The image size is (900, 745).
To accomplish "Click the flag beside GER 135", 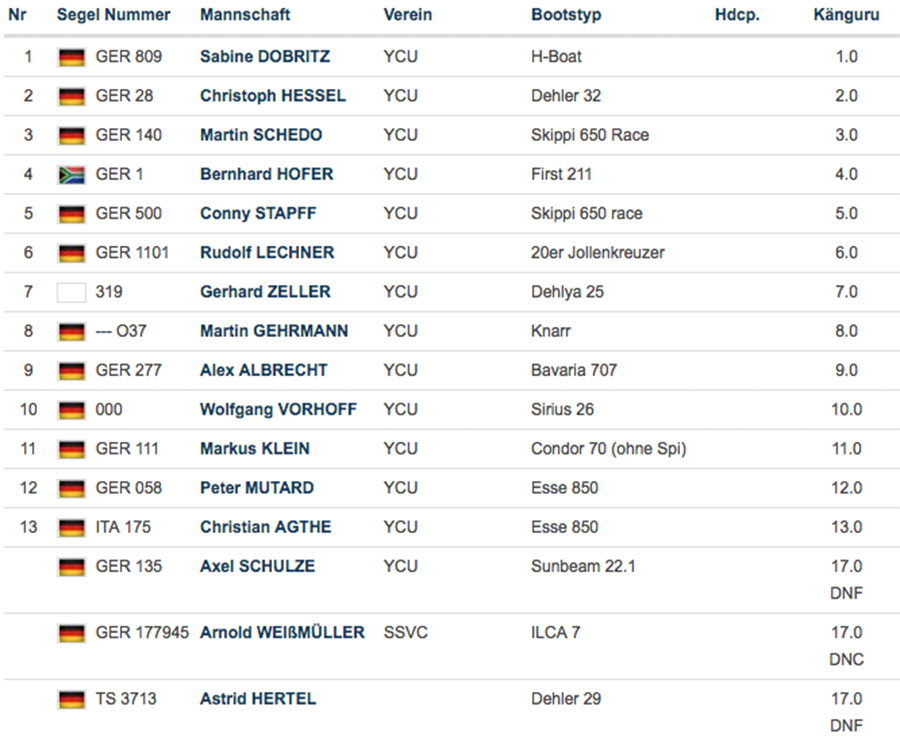I will 71,567.
